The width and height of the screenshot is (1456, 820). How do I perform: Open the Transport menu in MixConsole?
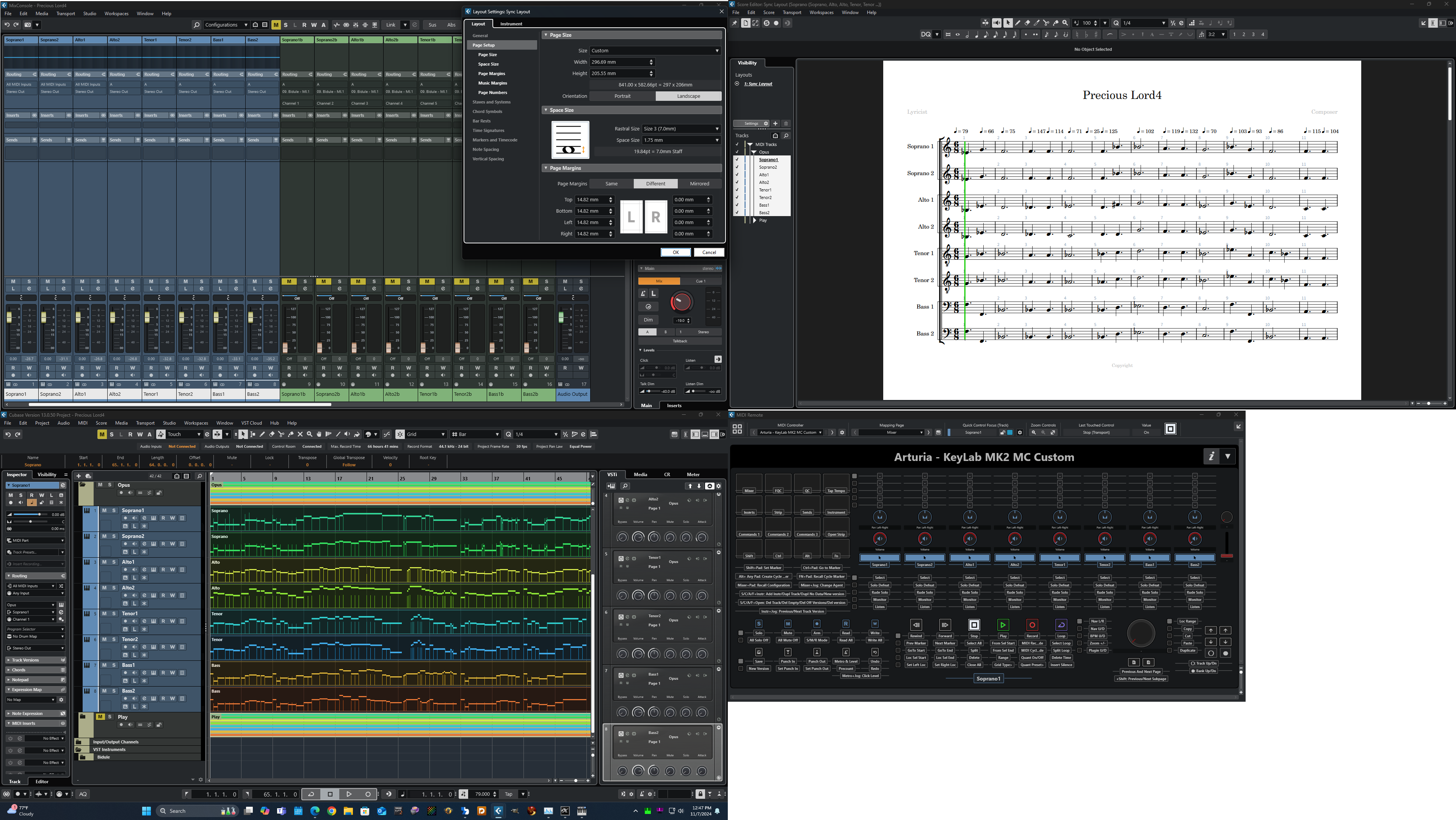click(x=66, y=14)
